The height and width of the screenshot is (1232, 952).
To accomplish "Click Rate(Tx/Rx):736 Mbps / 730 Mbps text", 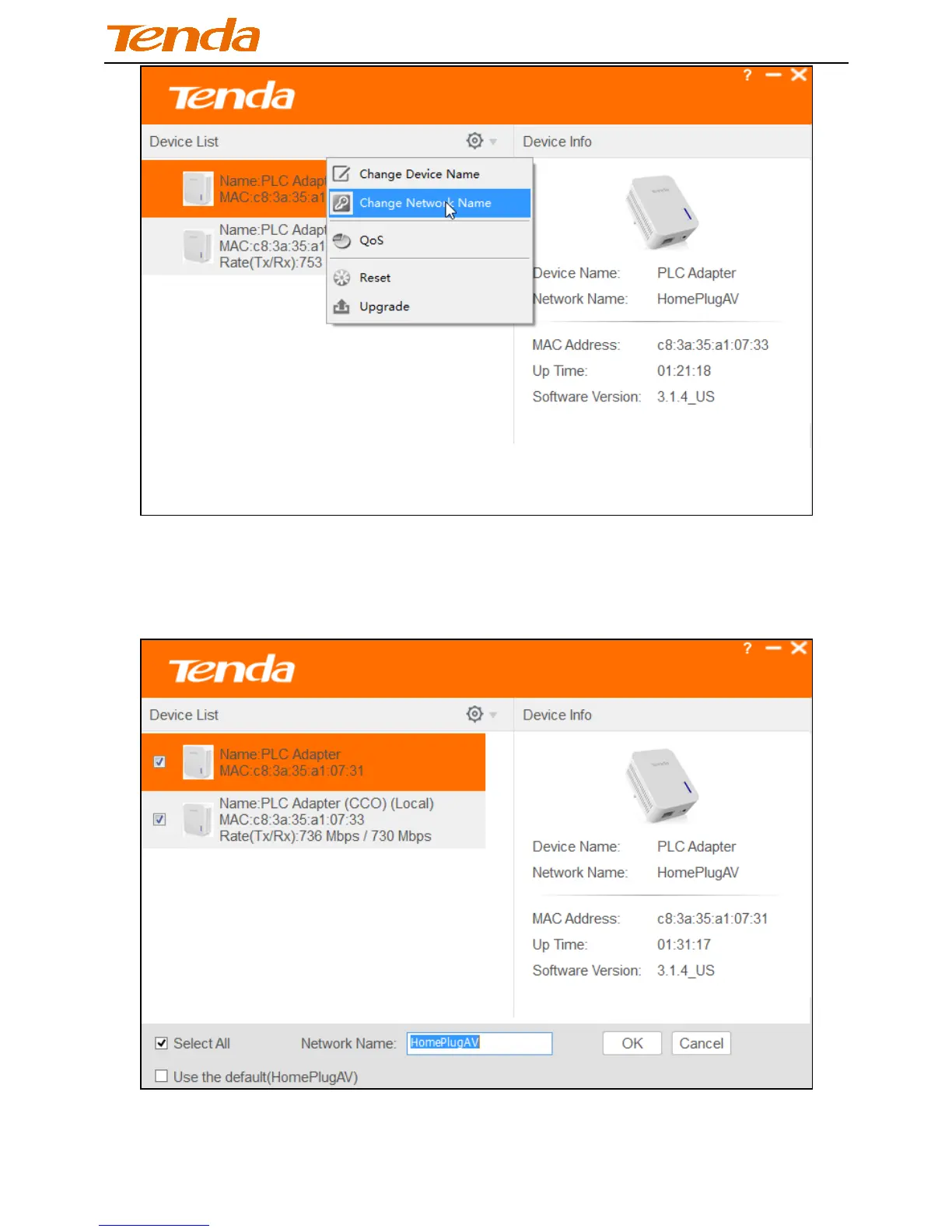I will click(325, 836).
